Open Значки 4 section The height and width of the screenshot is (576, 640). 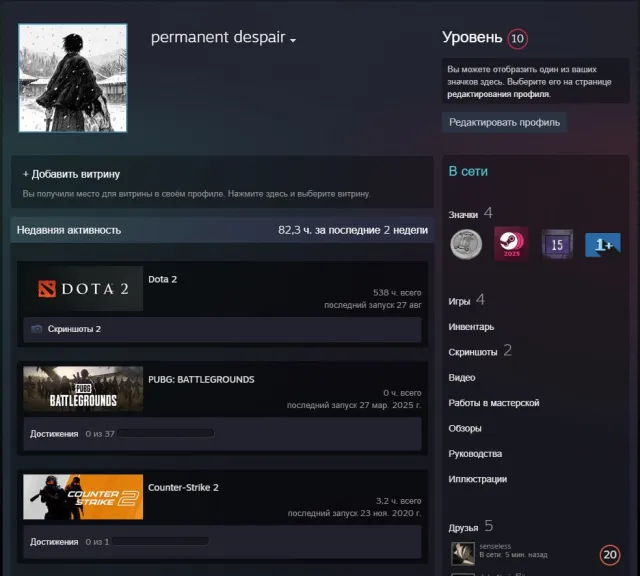point(470,213)
